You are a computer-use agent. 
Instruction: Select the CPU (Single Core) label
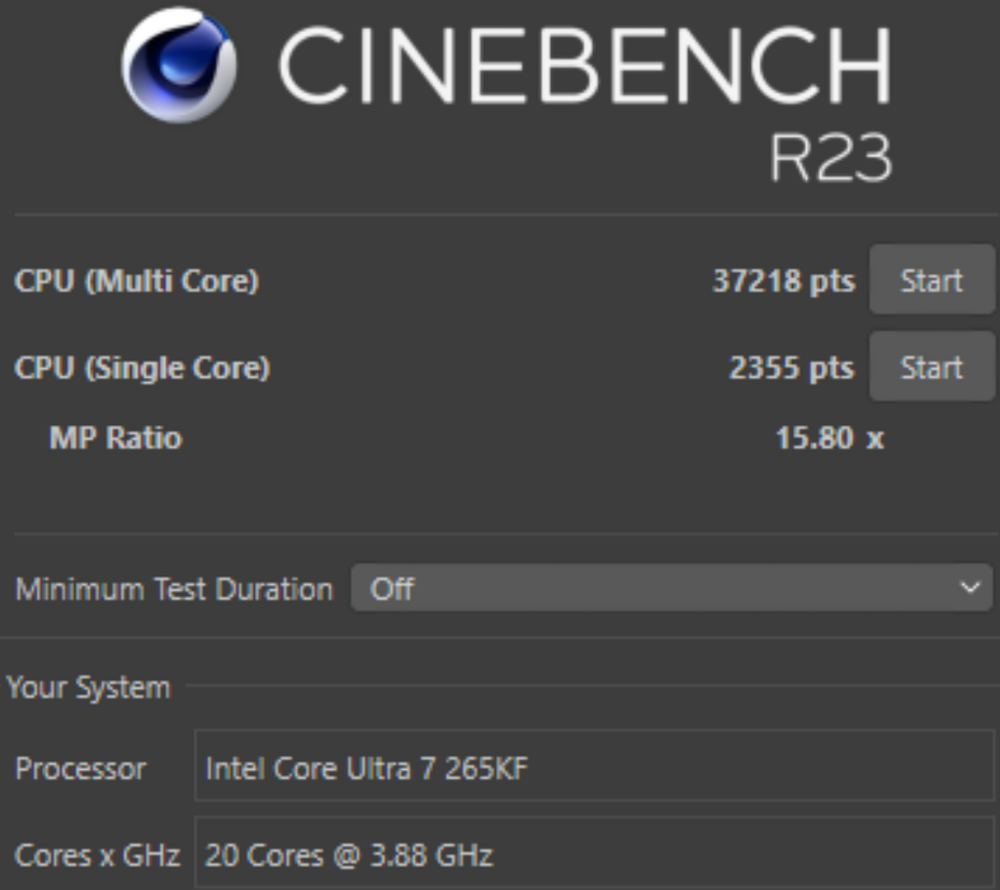click(x=142, y=368)
